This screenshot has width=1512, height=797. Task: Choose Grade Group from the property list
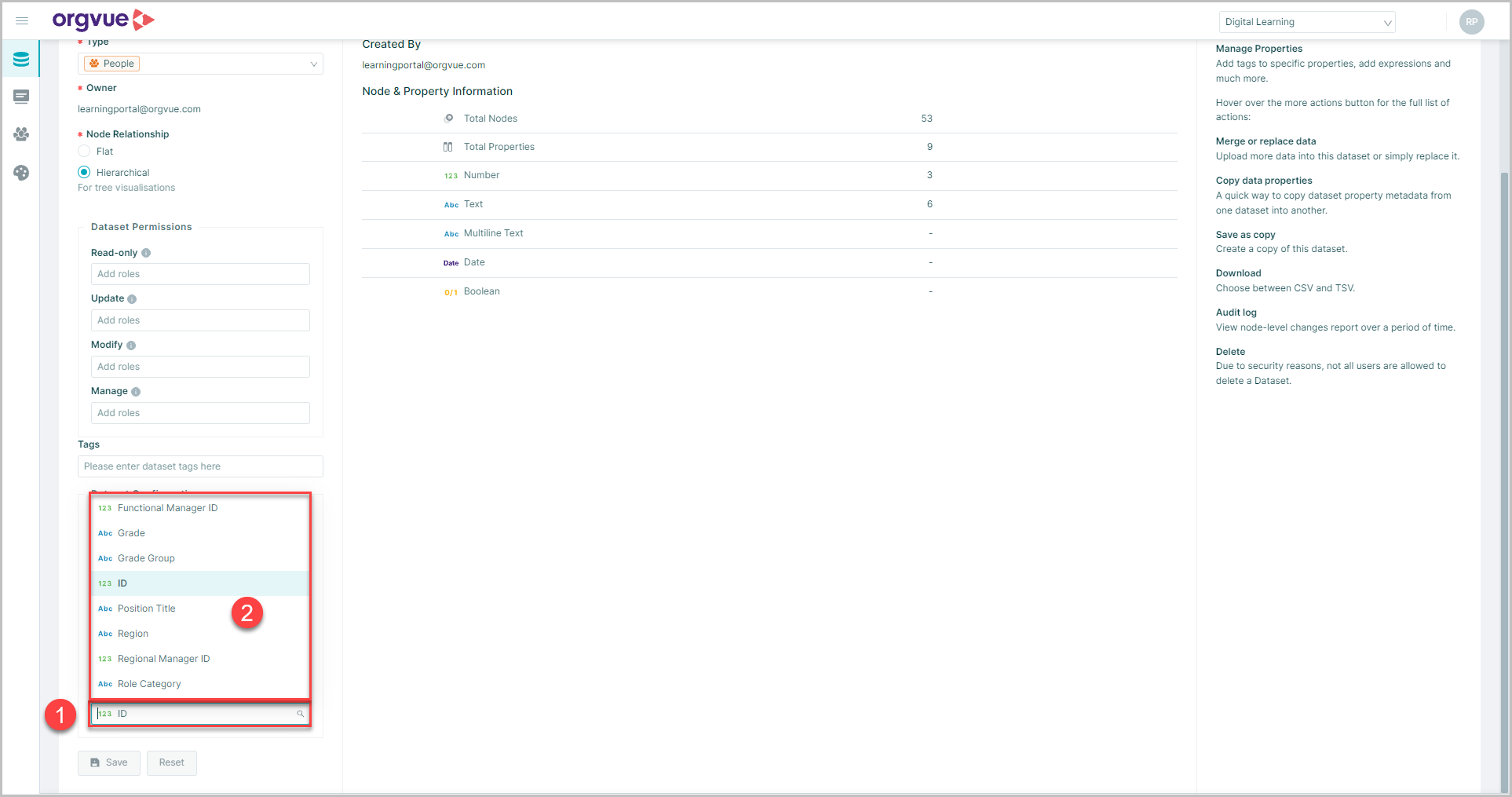(200, 558)
